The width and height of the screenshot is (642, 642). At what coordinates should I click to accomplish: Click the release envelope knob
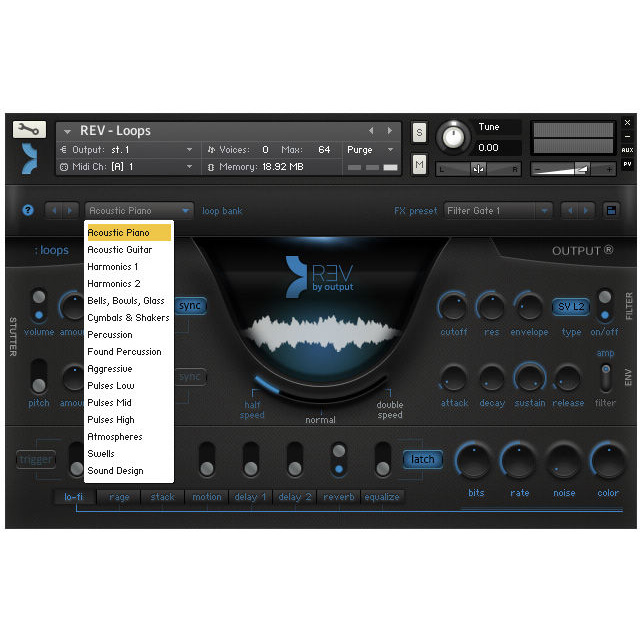(567, 378)
